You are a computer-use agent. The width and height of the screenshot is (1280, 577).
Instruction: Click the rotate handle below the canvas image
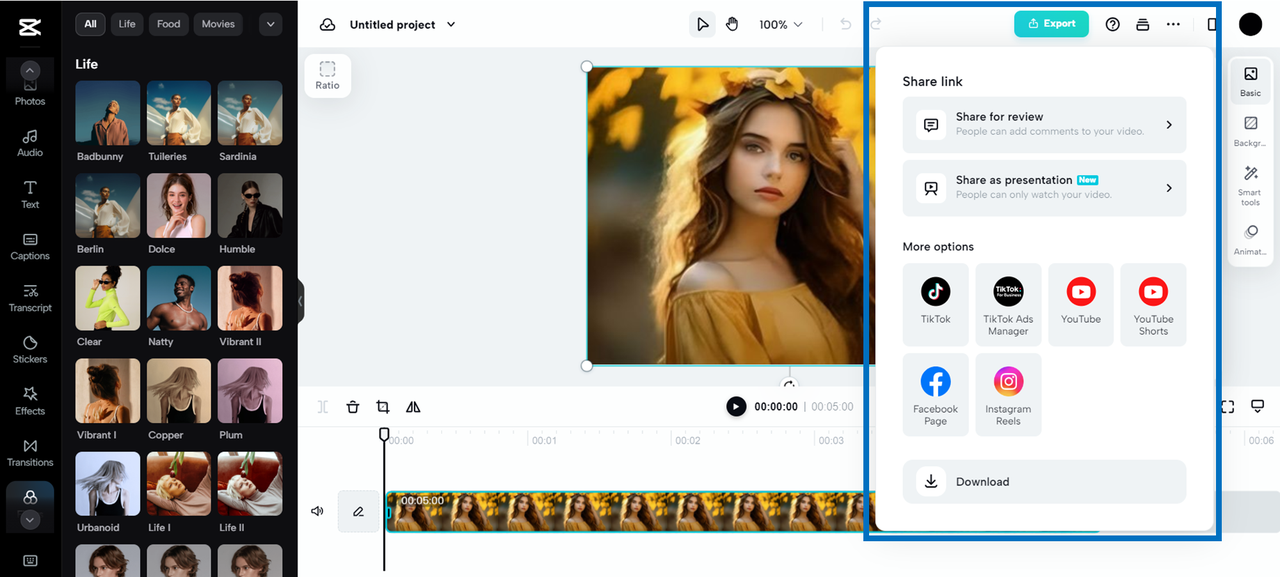790,385
